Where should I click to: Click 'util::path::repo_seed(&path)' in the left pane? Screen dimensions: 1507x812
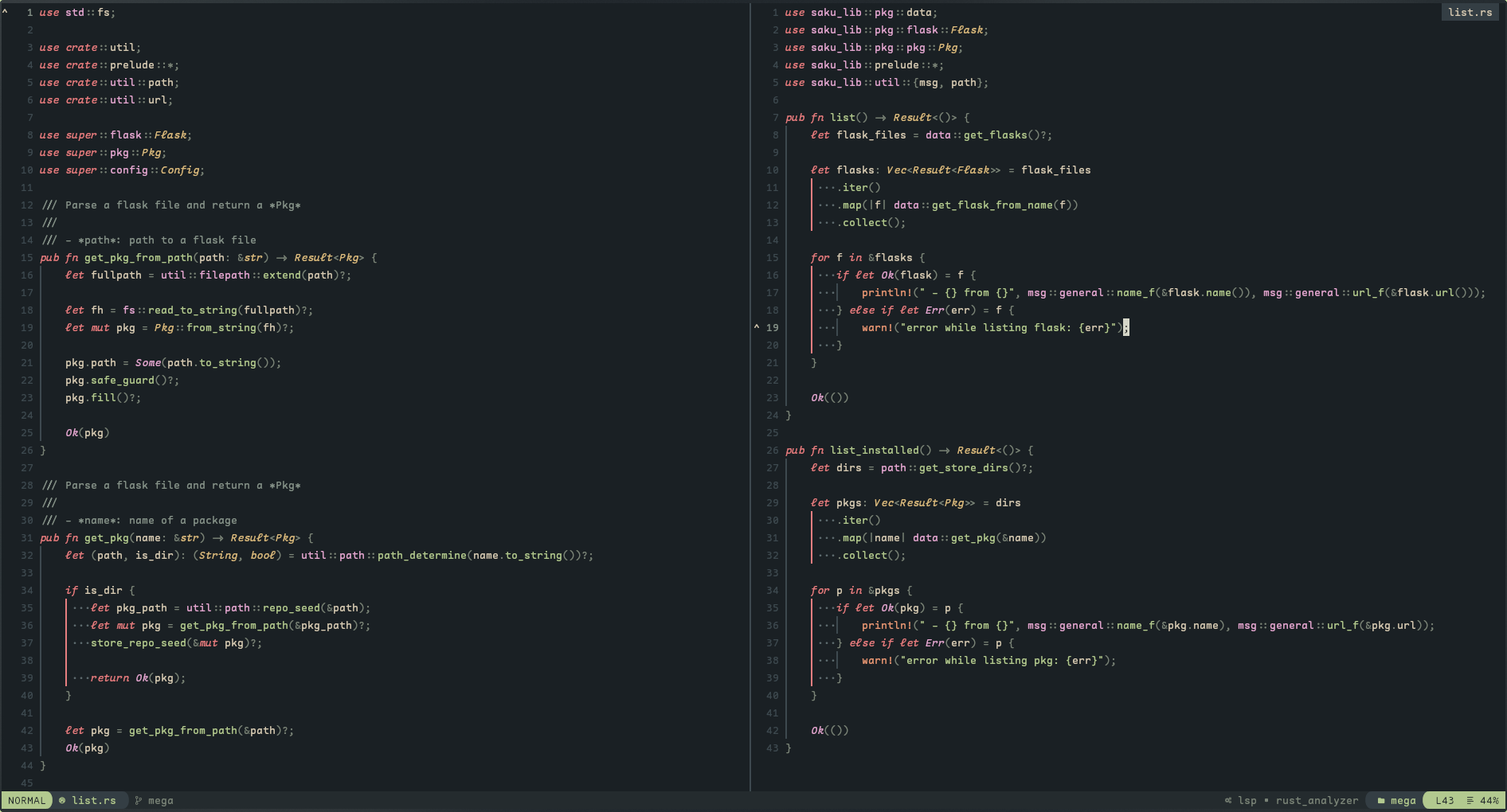coord(275,607)
